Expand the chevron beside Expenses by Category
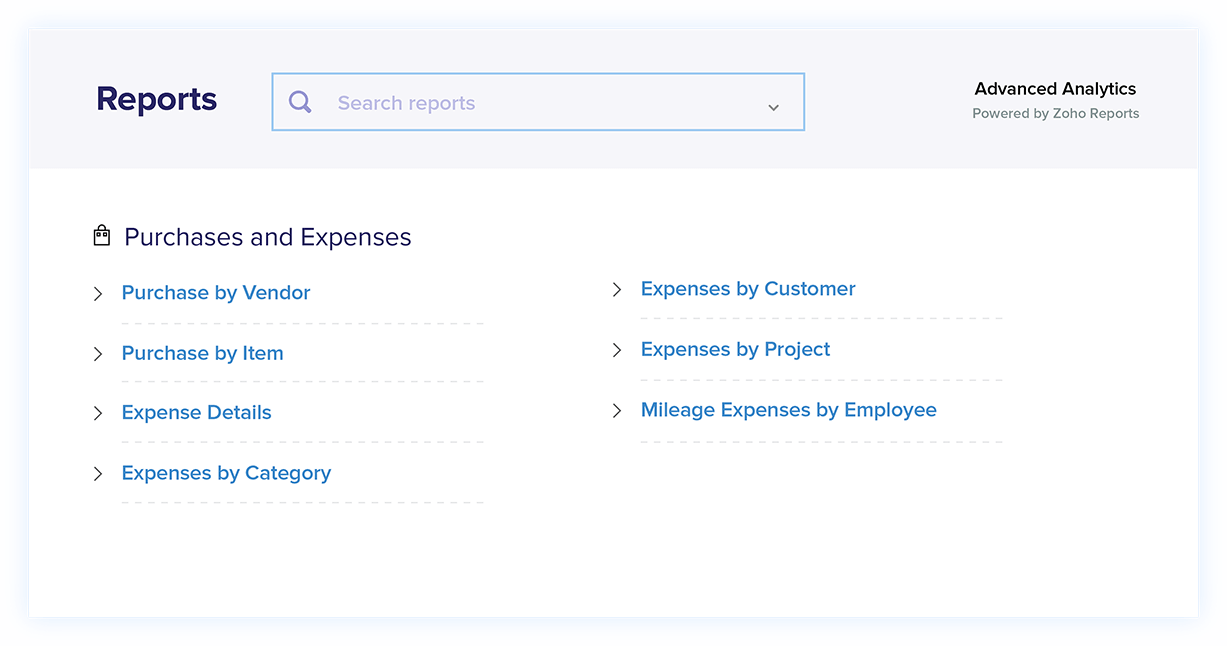 click(98, 474)
